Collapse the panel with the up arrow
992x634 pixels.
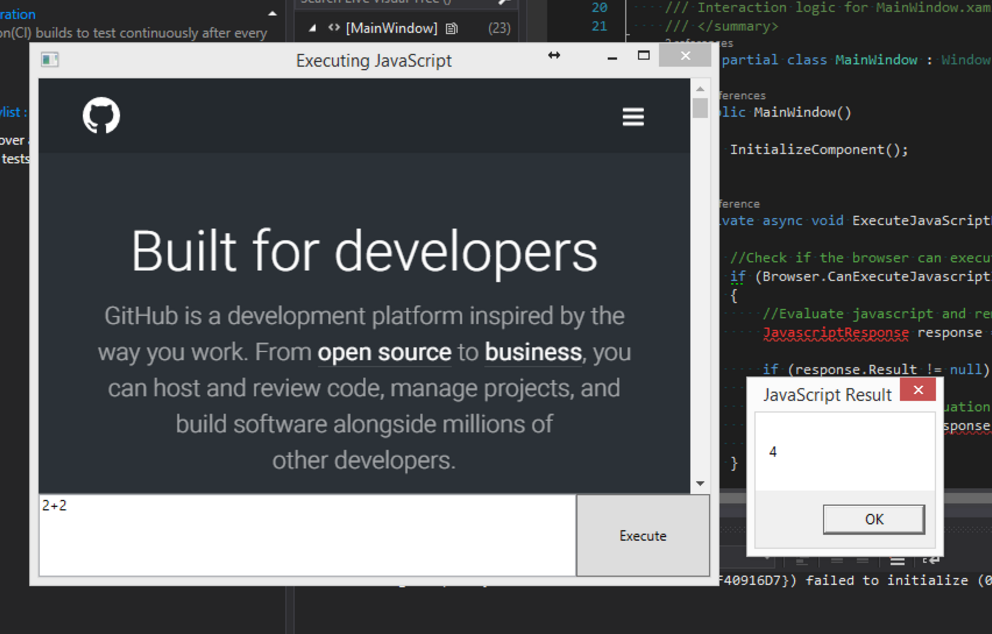(x=272, y=13)
